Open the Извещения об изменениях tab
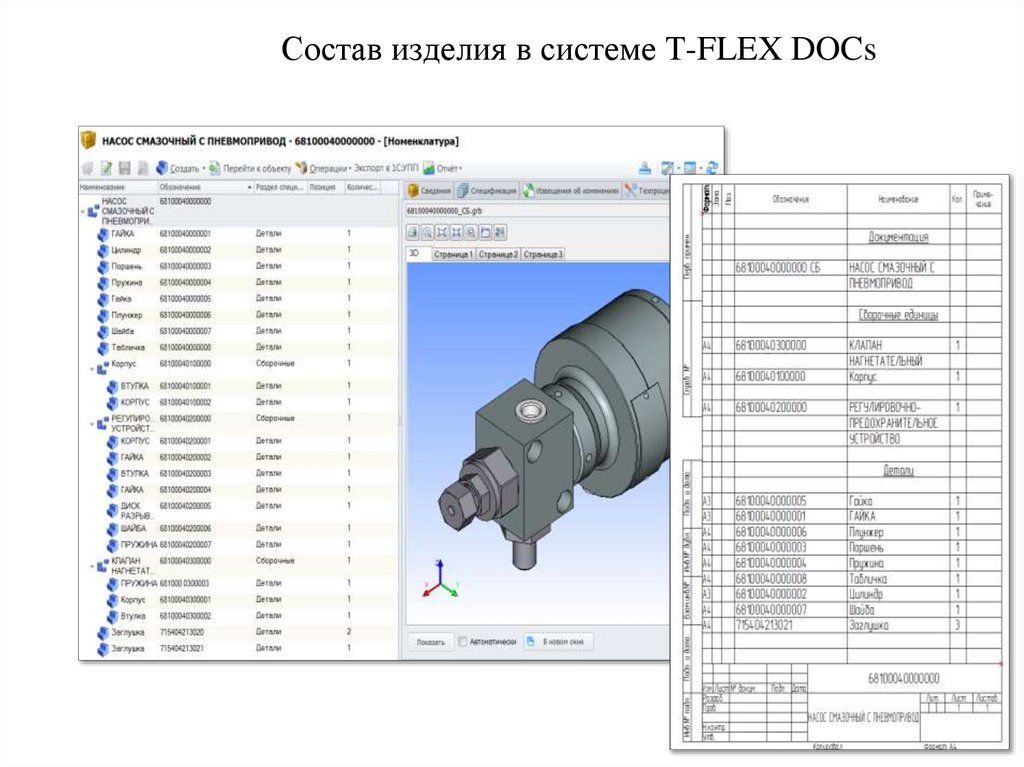The height and width of the screenshot is (767, 1024). (x=570, y=191)
